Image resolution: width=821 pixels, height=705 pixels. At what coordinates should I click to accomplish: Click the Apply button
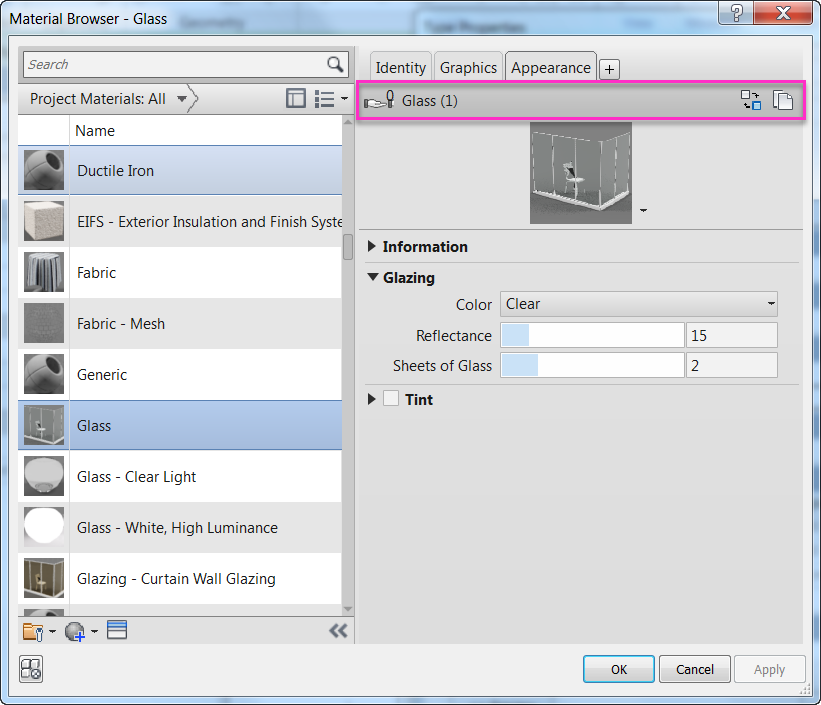pos(769,669)
